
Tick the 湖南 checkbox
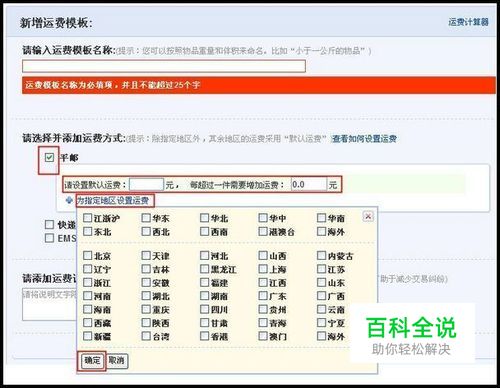pyautogui.click(x=204, y=296)
